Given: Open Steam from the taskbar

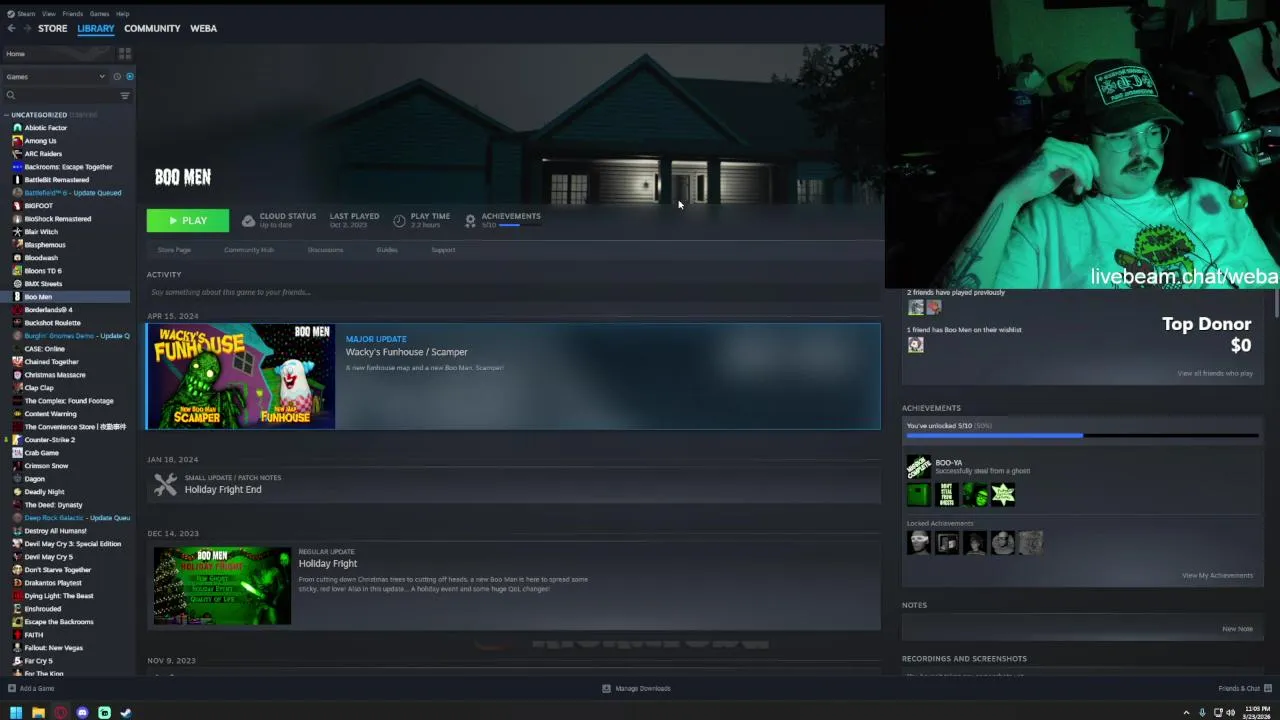Looking at the screenshot, I should (x=126, y=713).
